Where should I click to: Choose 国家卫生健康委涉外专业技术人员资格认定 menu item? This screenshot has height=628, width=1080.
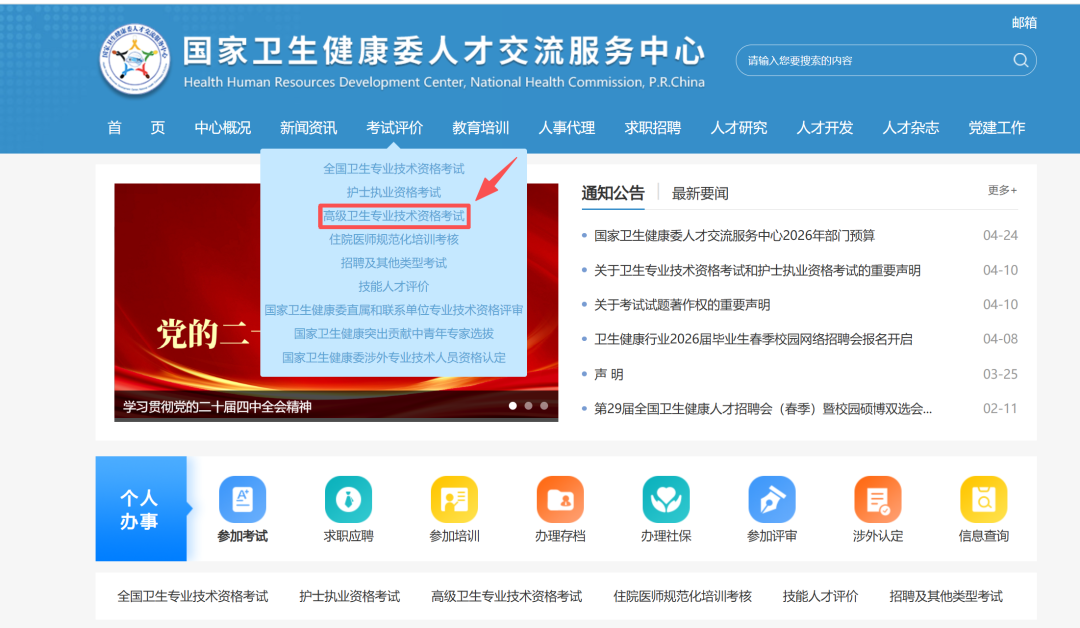(x=394, y=357)
